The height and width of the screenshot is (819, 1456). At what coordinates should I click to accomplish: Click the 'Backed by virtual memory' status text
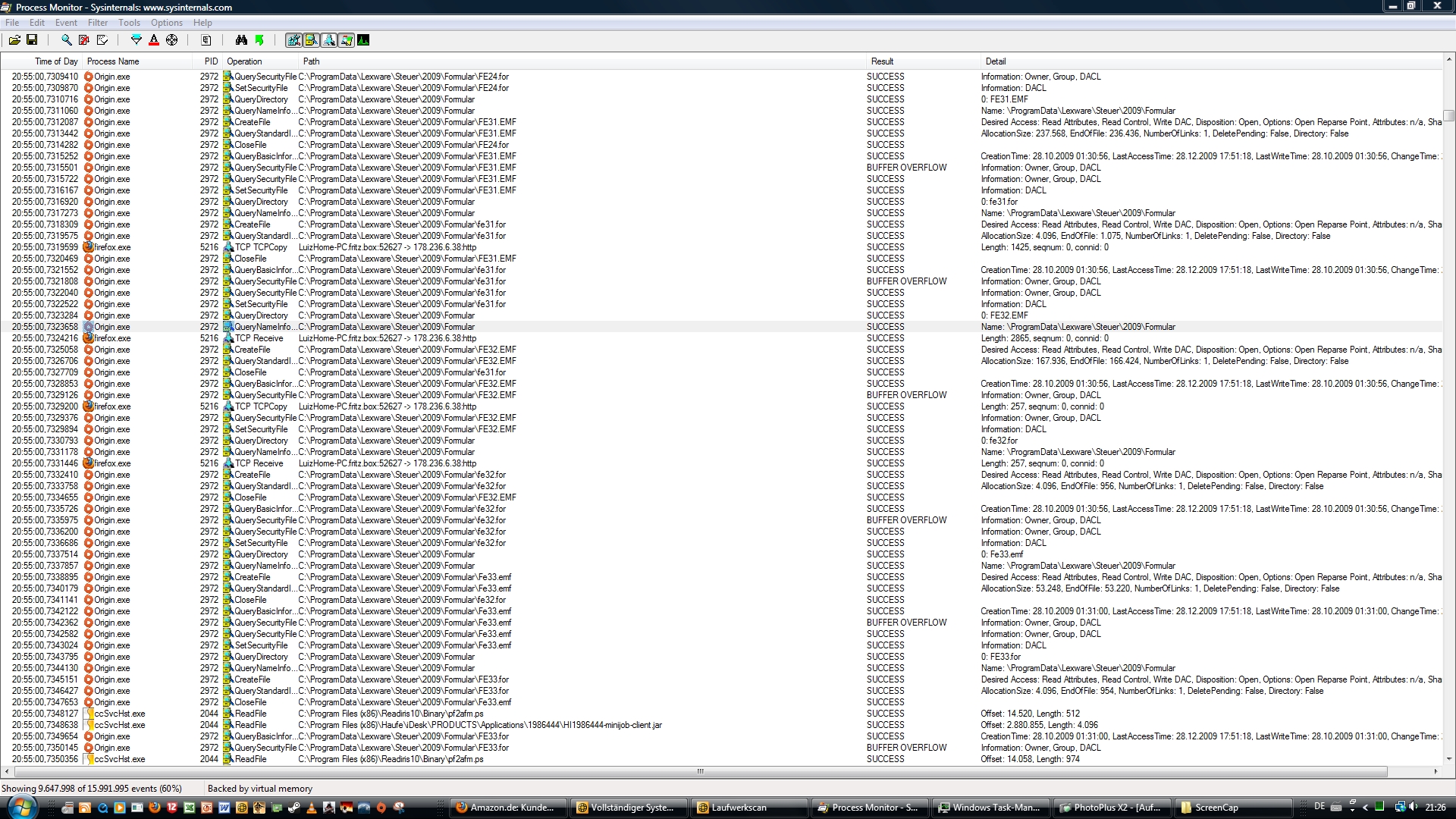tap(260, 789)
